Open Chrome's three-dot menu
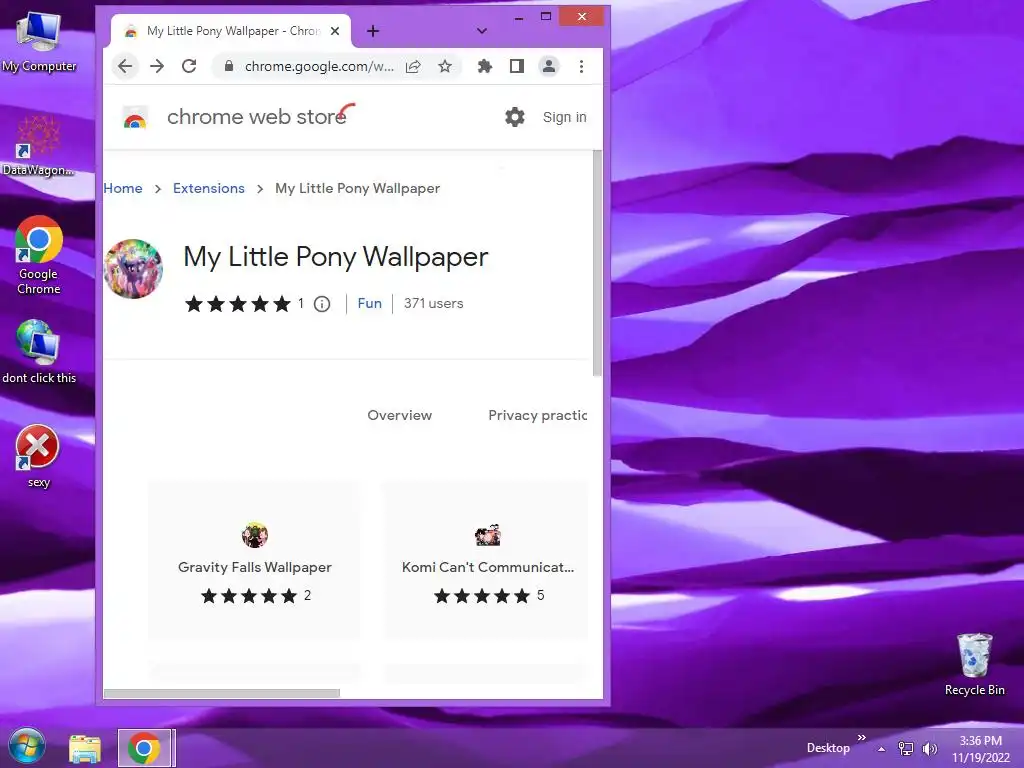 [x=581, y=66]
